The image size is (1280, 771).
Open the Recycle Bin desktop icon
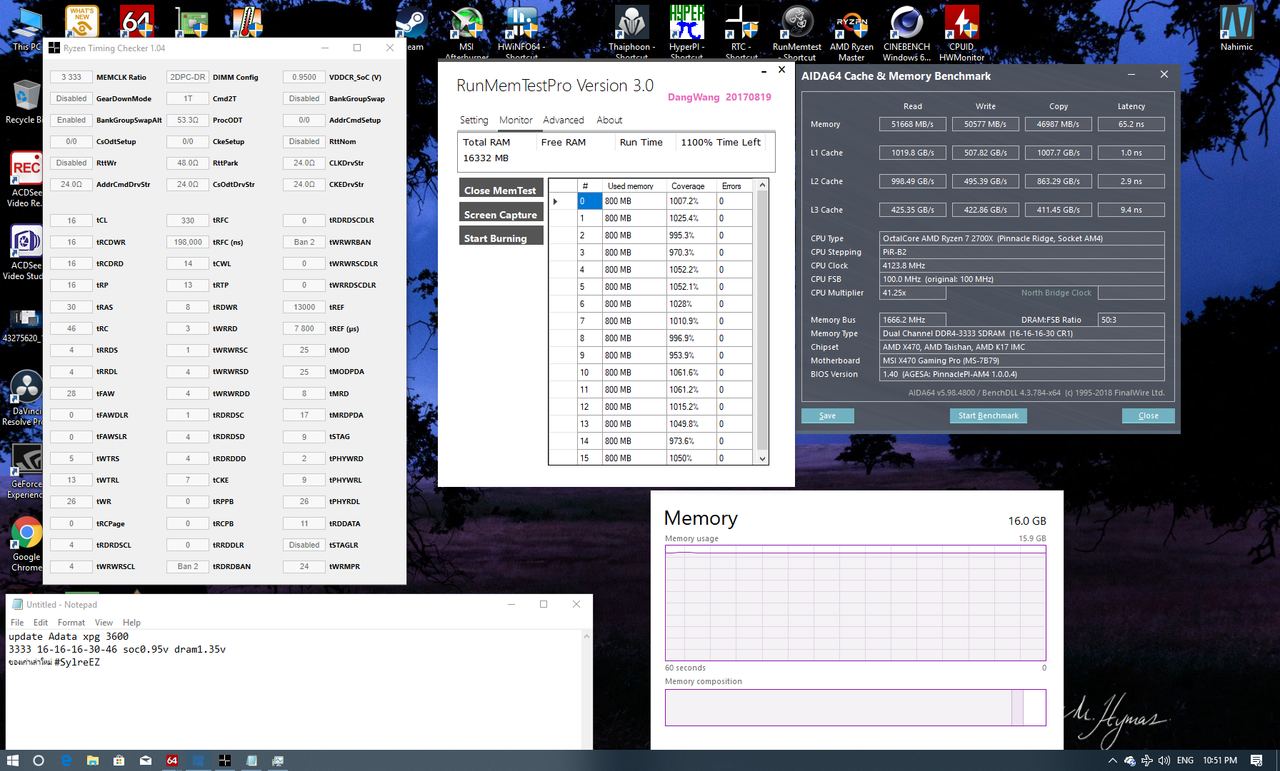(x=25, y=102)
